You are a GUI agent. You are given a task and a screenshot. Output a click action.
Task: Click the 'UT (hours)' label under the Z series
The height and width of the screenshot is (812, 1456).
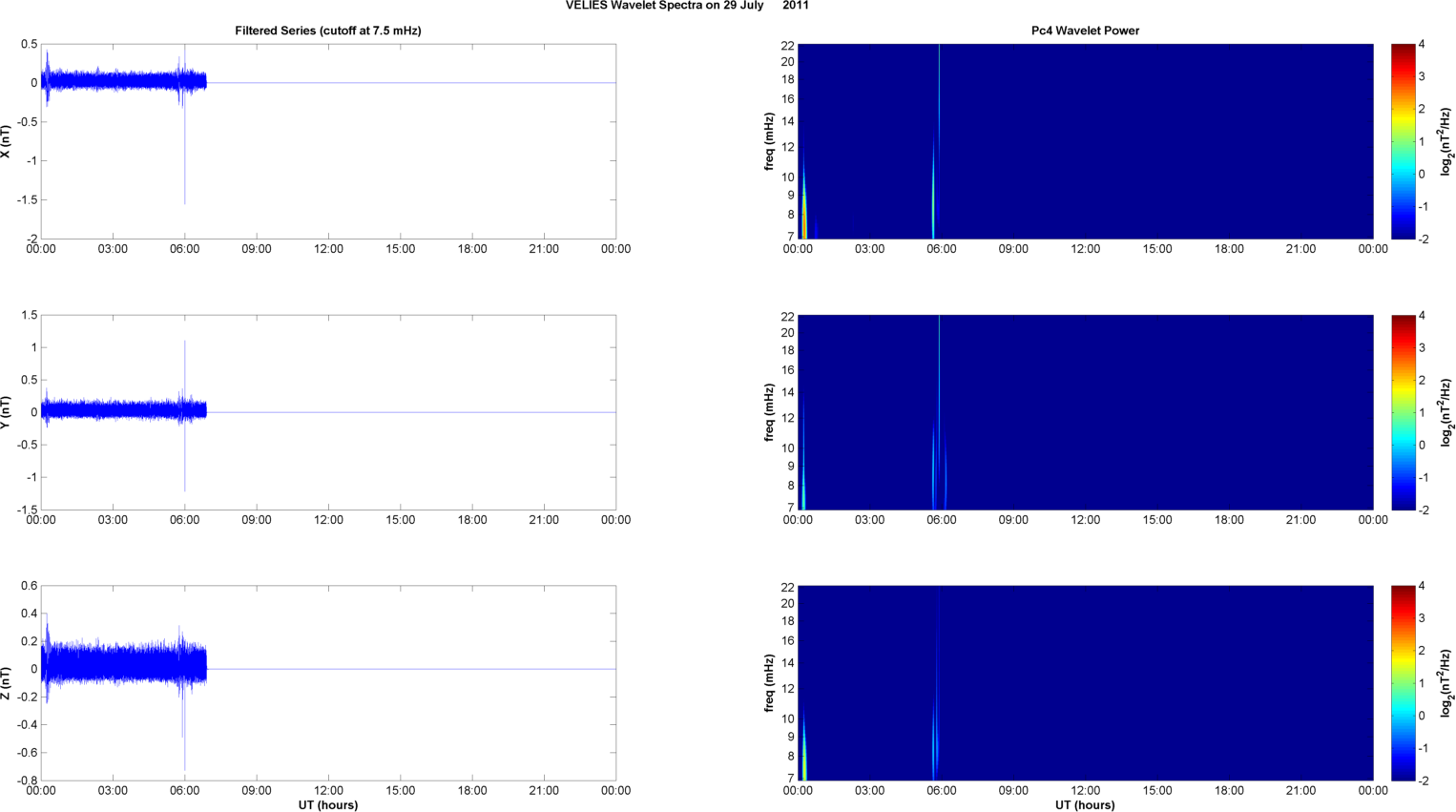(327, 805)
